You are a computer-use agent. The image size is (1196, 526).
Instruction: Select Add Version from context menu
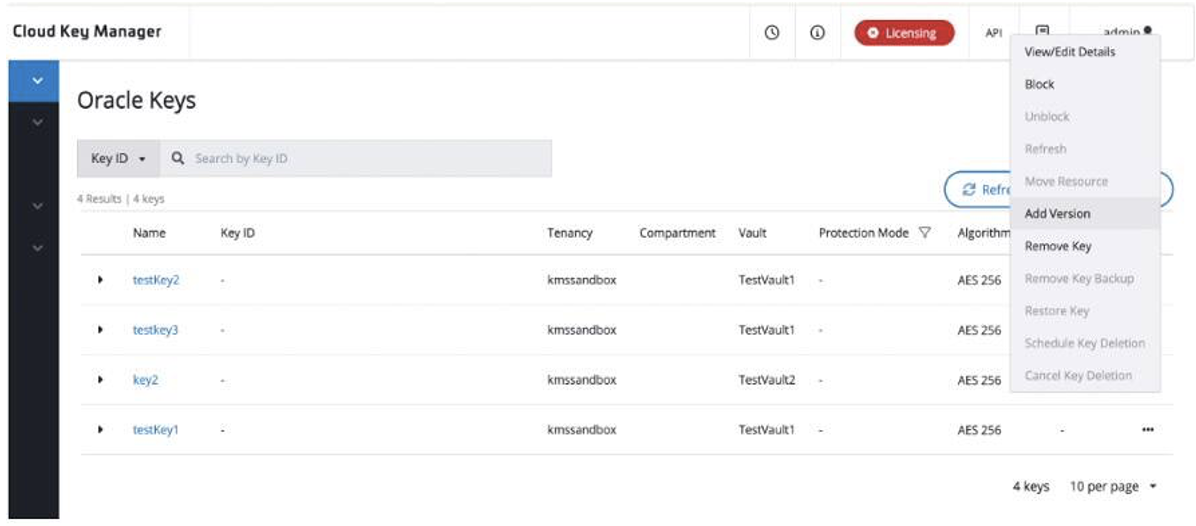click(x=1057, y=214)
